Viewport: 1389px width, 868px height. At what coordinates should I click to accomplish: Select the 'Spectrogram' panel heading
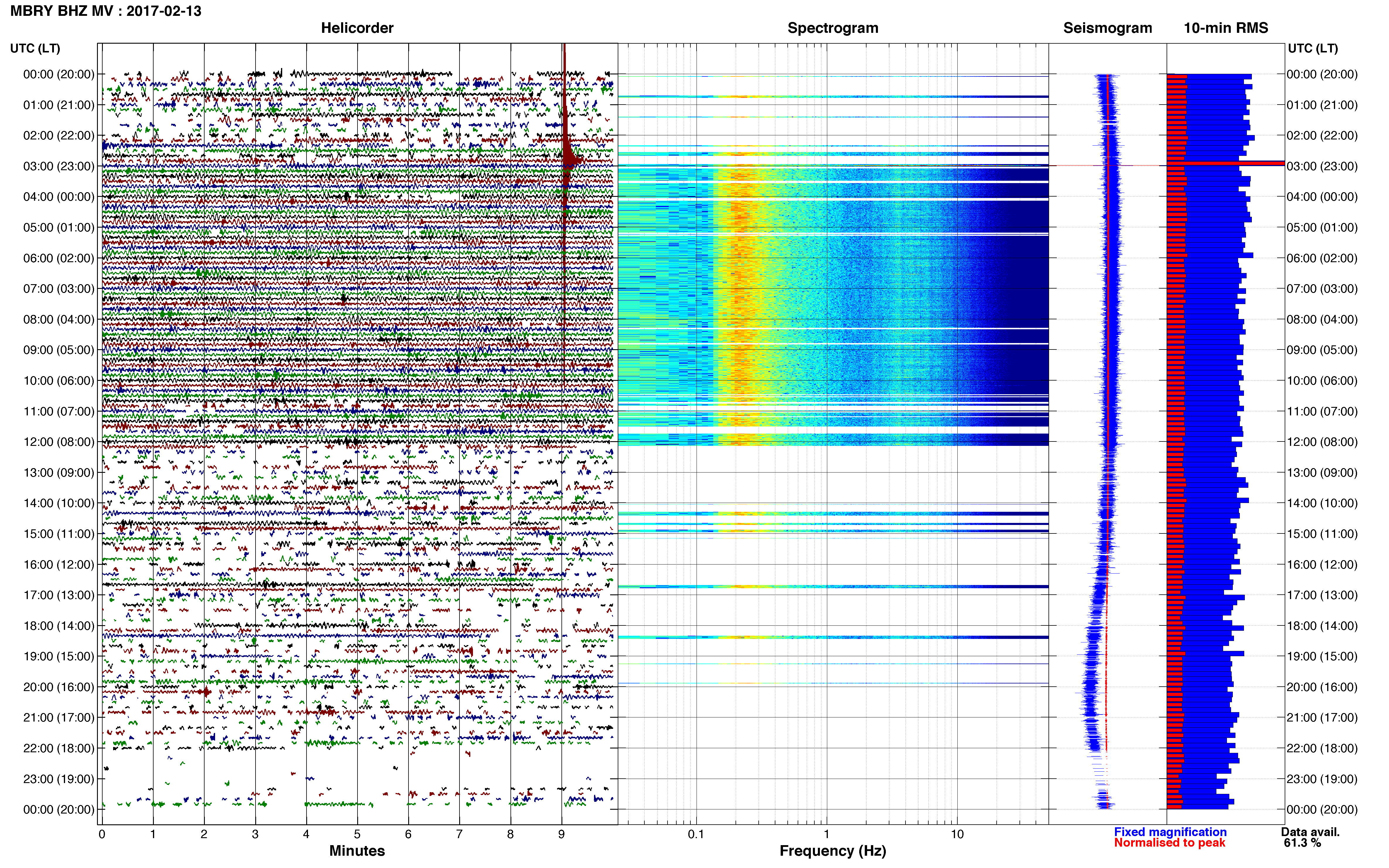[833, 28]
